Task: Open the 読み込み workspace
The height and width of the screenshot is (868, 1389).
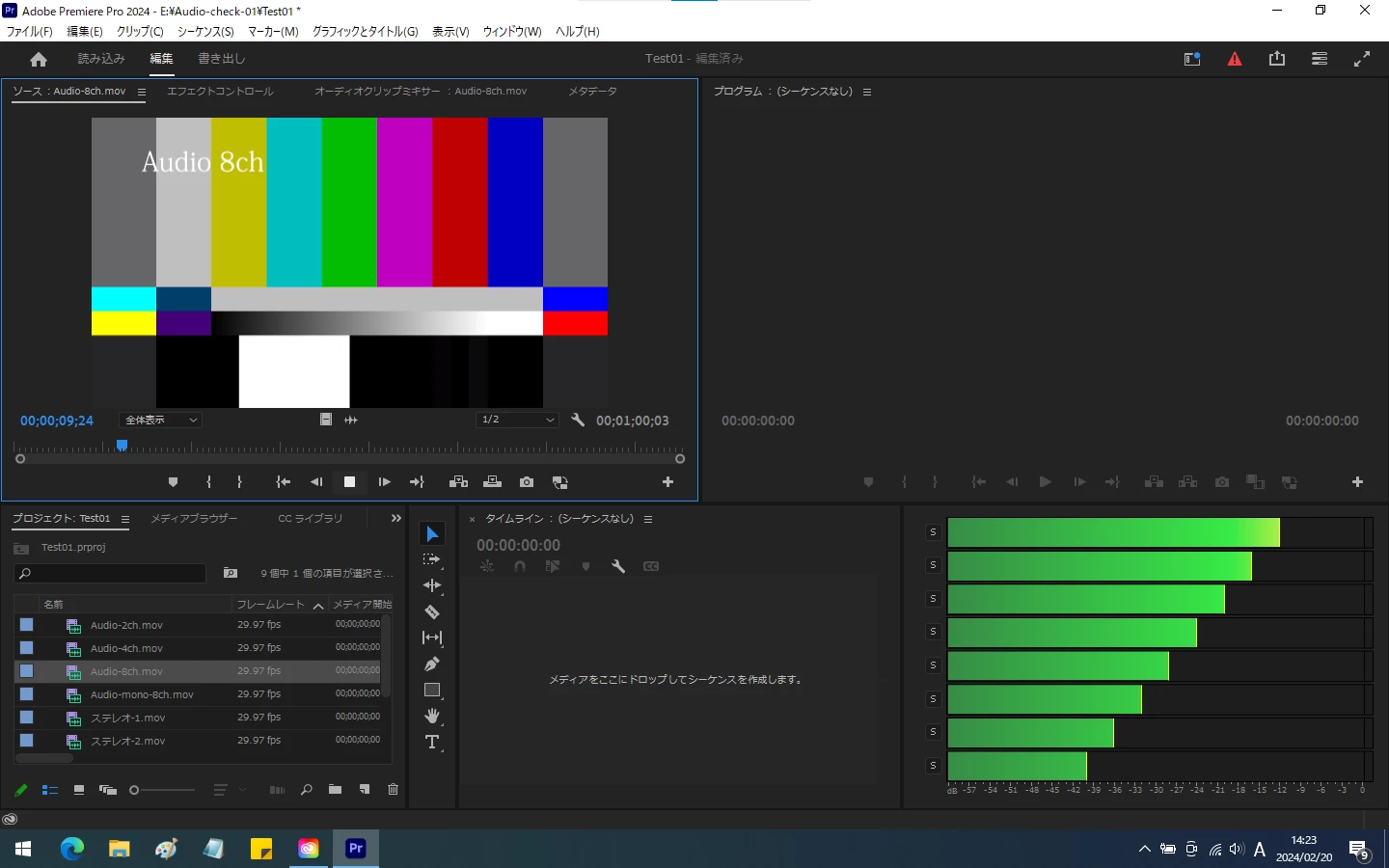Action: point(101,59)
